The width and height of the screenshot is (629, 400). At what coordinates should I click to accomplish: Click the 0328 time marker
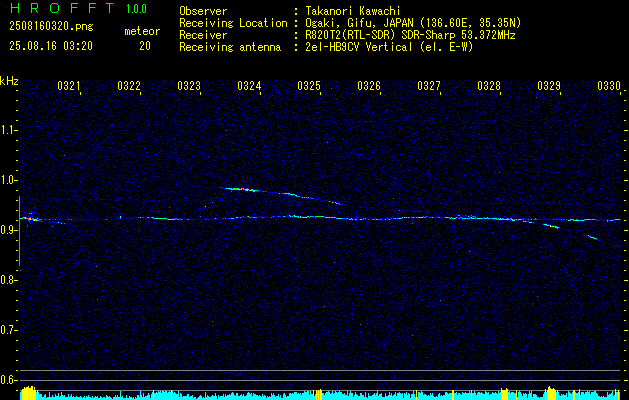pos(489,85)
